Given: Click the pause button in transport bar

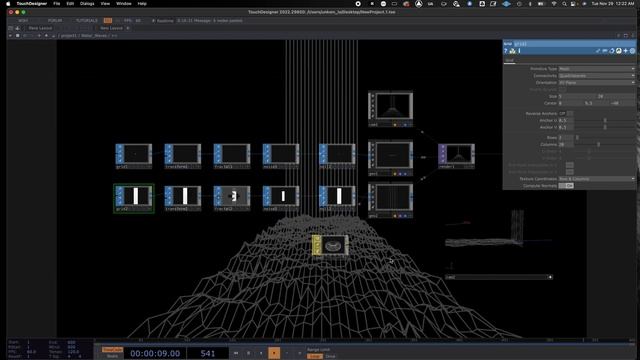Looking at the screenshot, I should point(249,353).
